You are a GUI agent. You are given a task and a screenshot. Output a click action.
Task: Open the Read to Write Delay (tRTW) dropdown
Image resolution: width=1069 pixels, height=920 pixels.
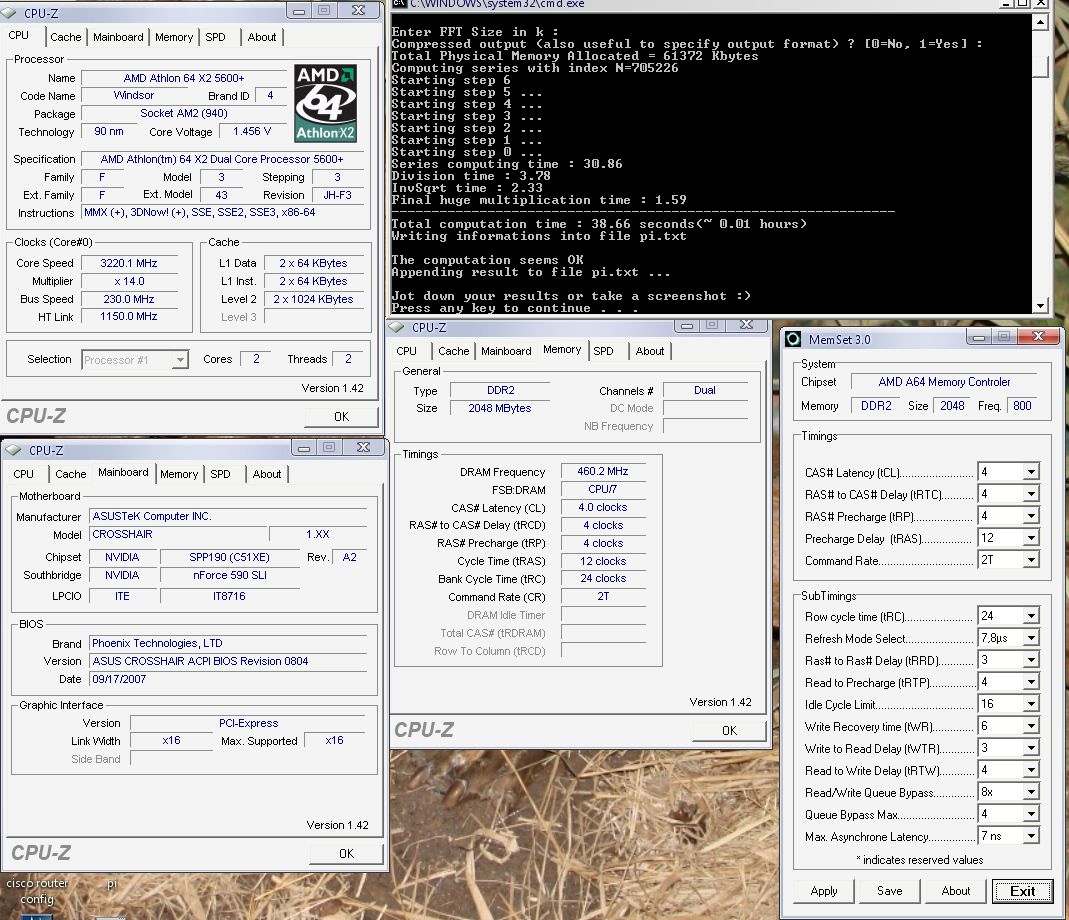tap(1031, 770)
